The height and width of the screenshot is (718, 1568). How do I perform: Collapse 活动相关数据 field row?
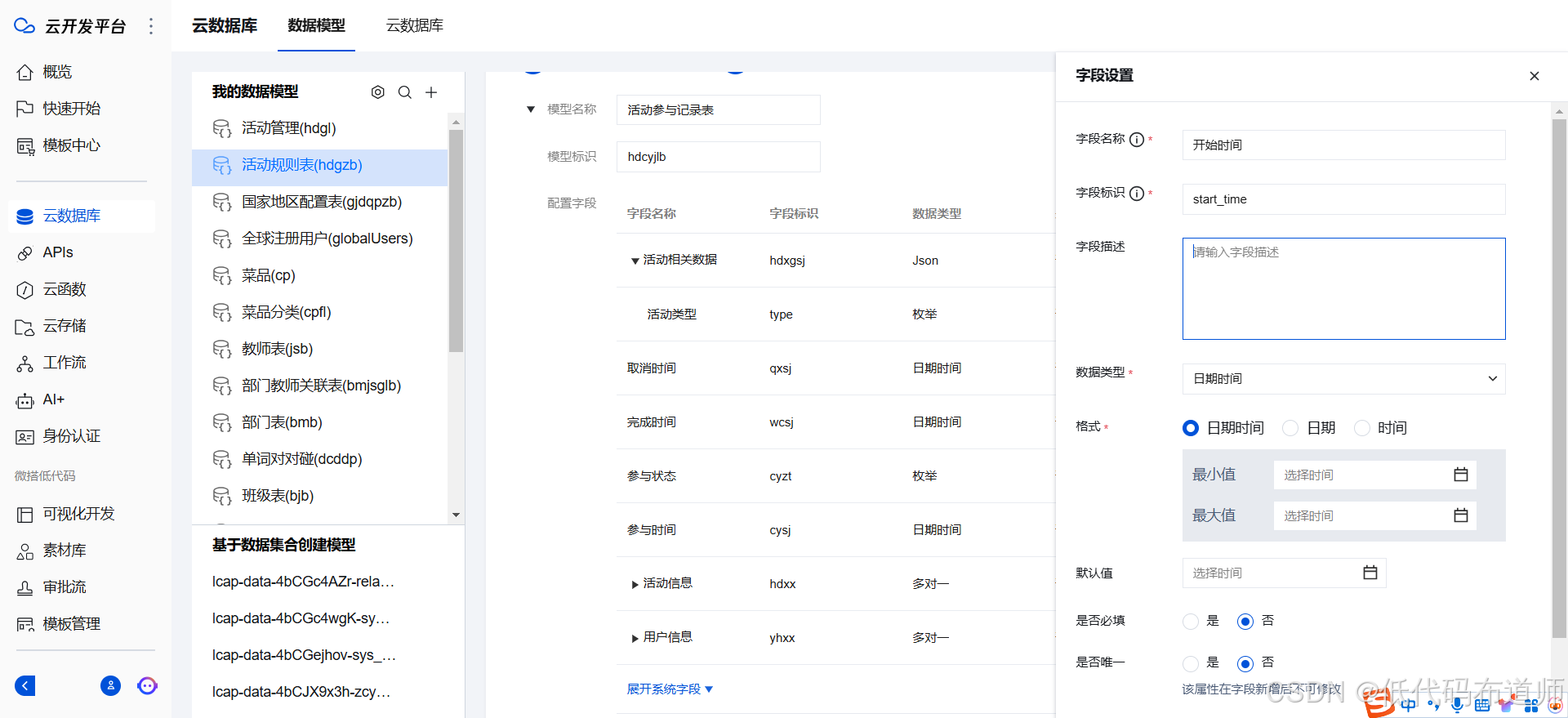pos(635,261)
